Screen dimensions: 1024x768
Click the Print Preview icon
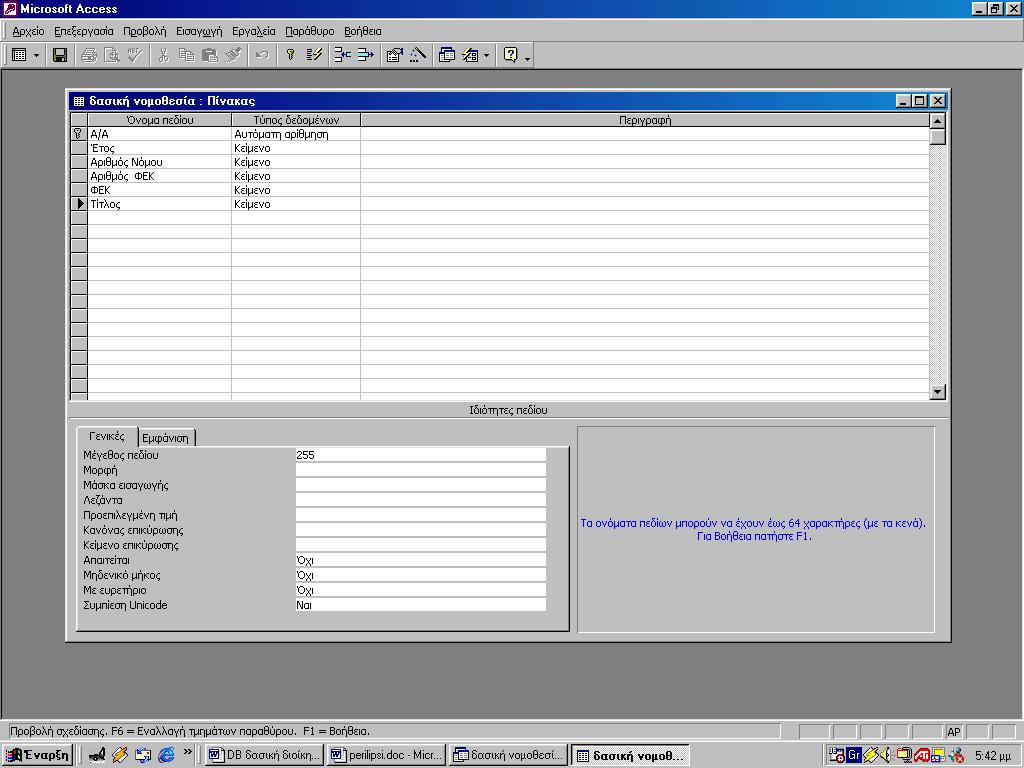(112, 56)
